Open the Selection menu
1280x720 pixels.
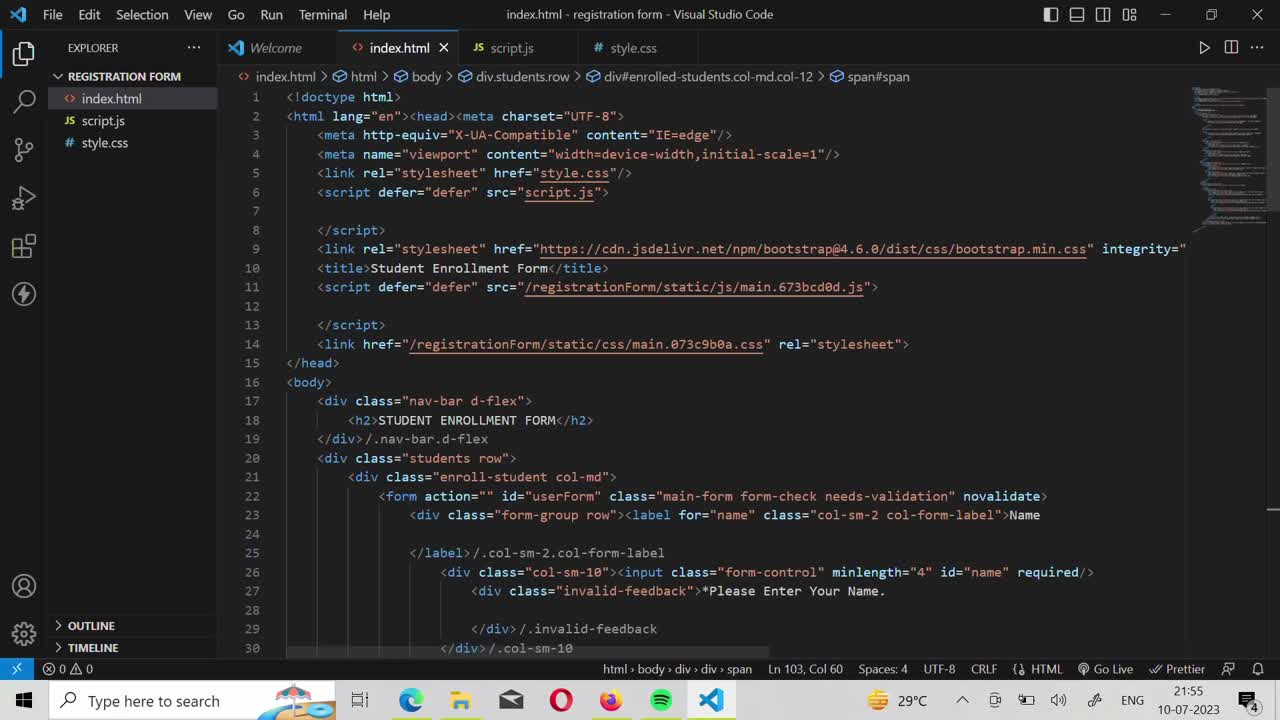(x=142, y=15)
